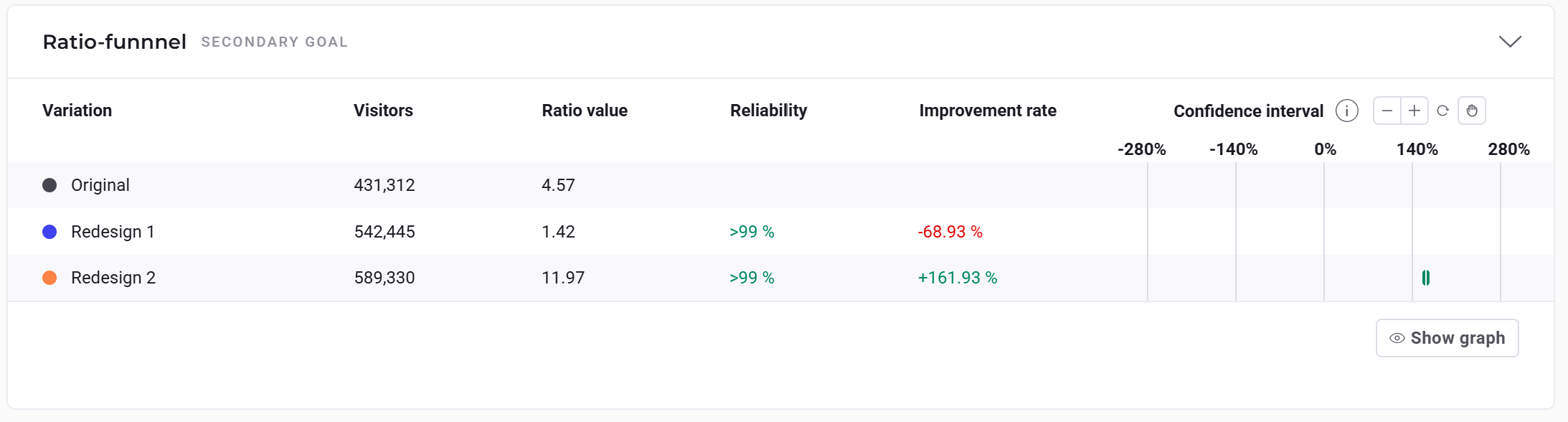Click the confidence interval info icon
This screenshot has width=1568, height=422.
coord(1346,111)
